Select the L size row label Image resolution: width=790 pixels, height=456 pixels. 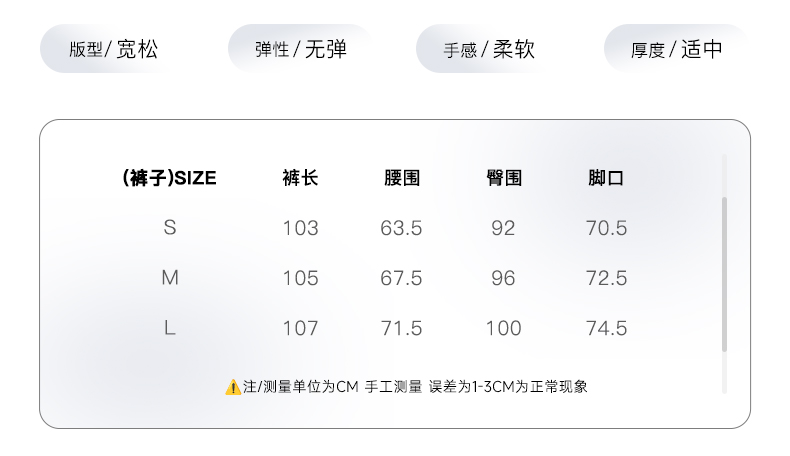point(170,328)
